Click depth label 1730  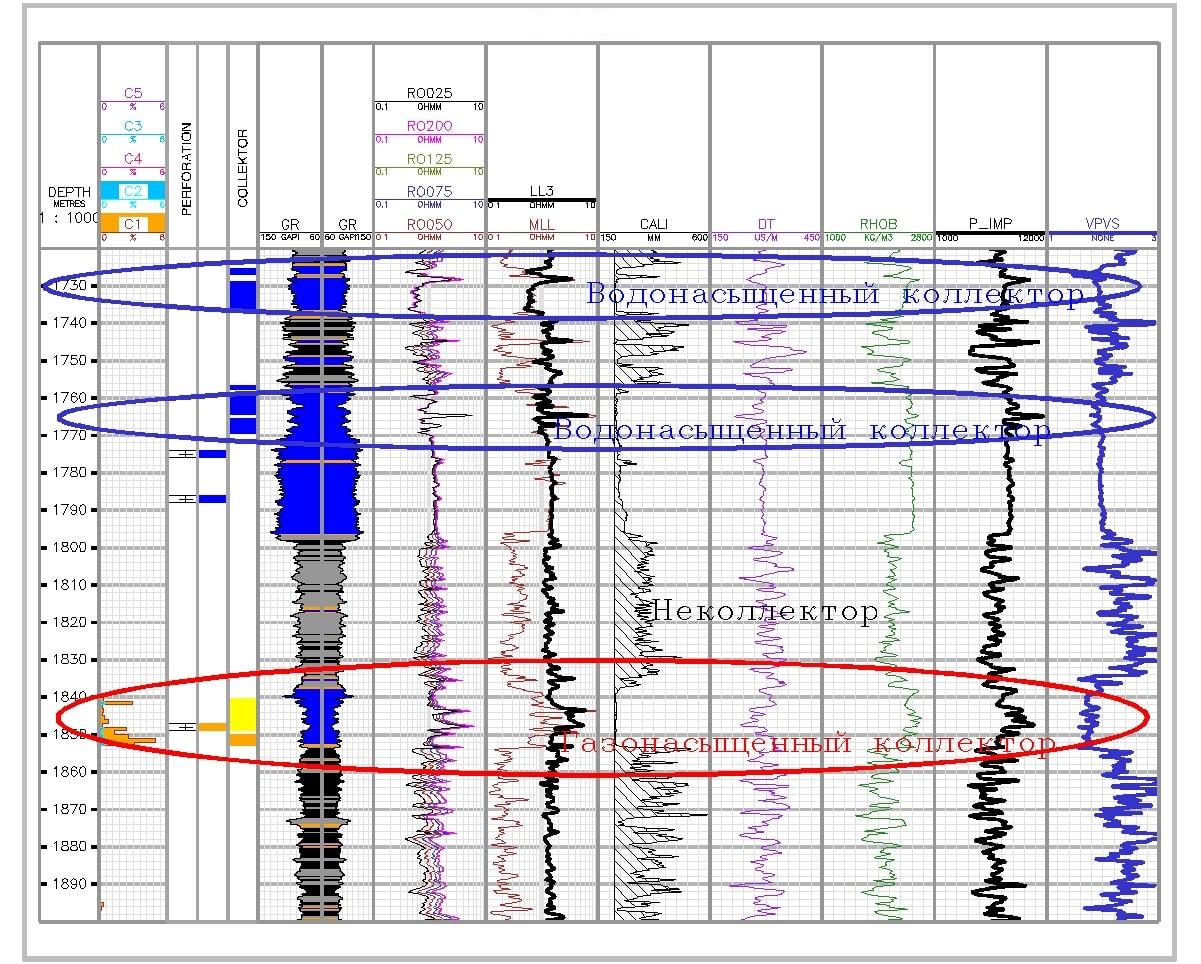point(70,285)
